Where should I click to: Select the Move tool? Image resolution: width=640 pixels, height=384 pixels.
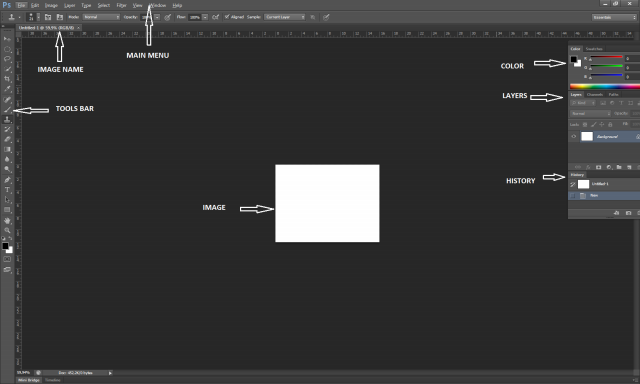[x=7, y=39]
